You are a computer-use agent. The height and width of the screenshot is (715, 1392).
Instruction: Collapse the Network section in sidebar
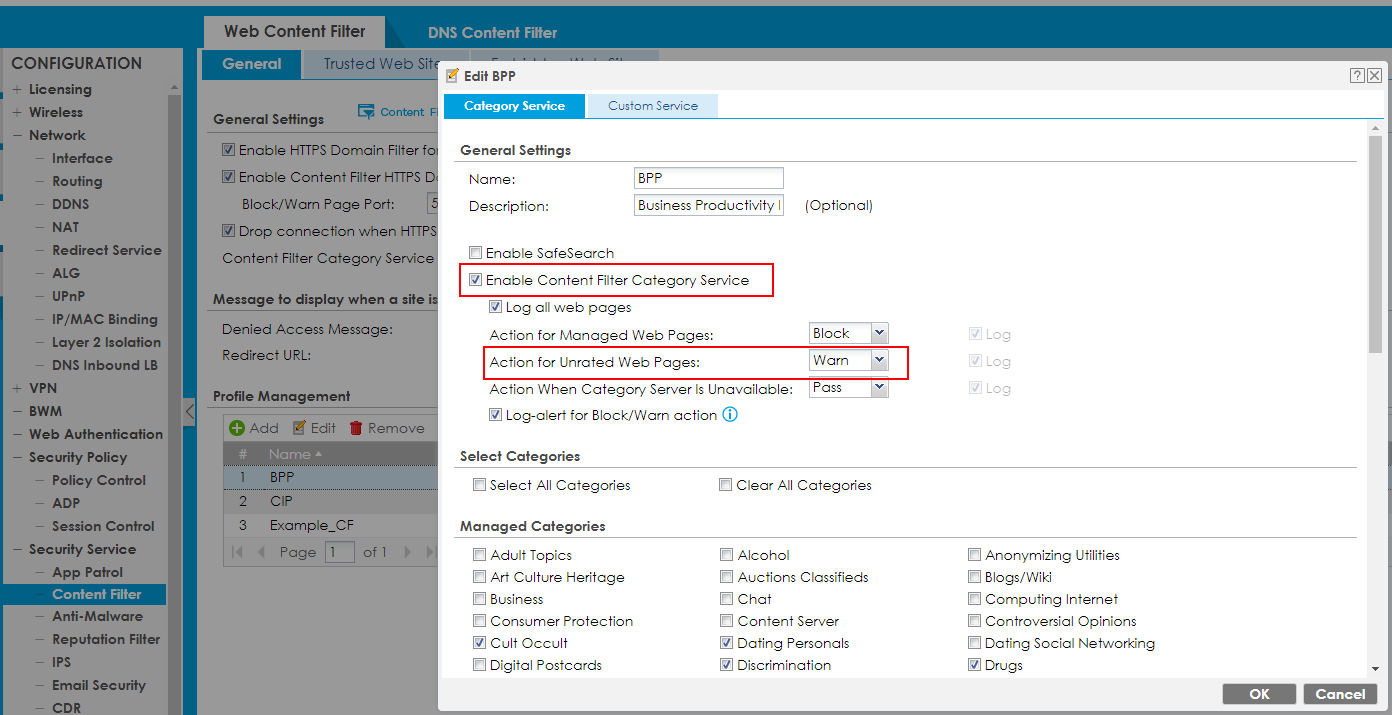pyautogui.click(x=18, y=135)
